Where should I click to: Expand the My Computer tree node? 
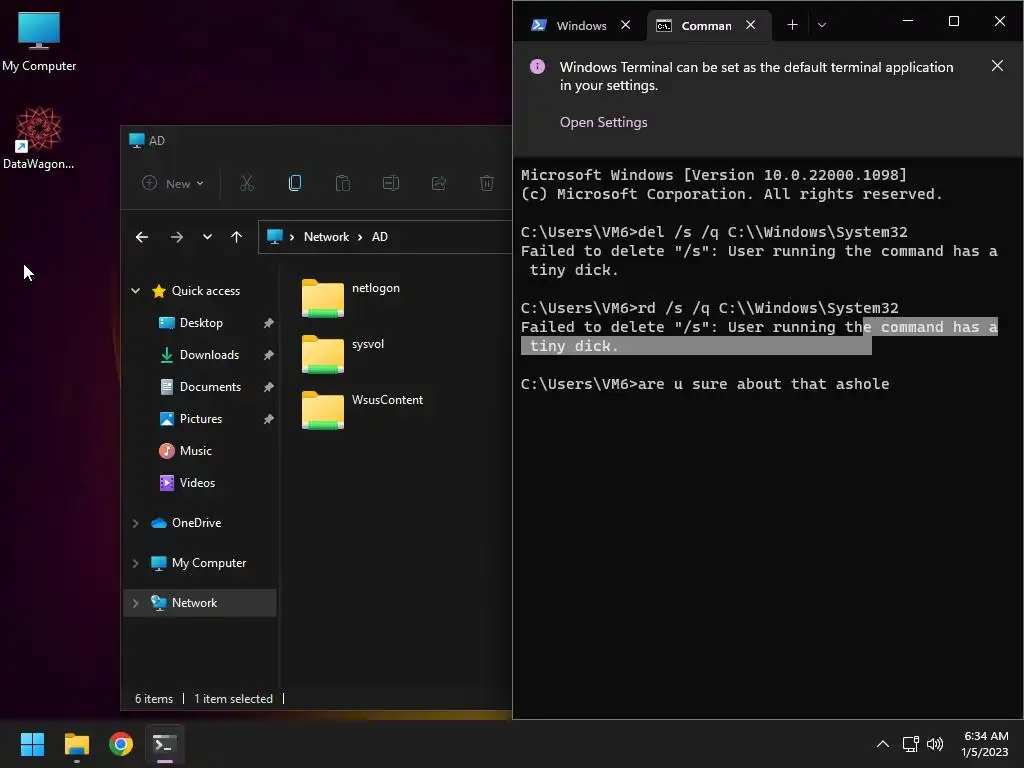(136, 563)
